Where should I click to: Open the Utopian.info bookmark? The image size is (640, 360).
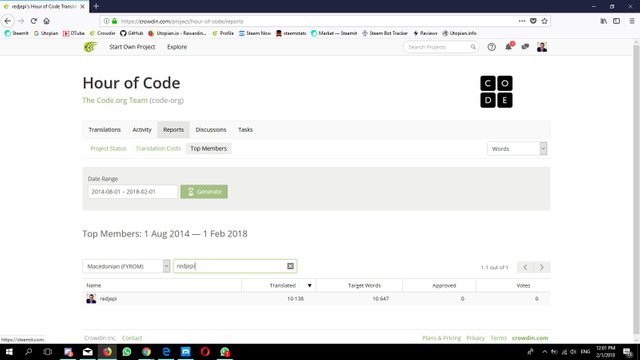click(460, 33)
